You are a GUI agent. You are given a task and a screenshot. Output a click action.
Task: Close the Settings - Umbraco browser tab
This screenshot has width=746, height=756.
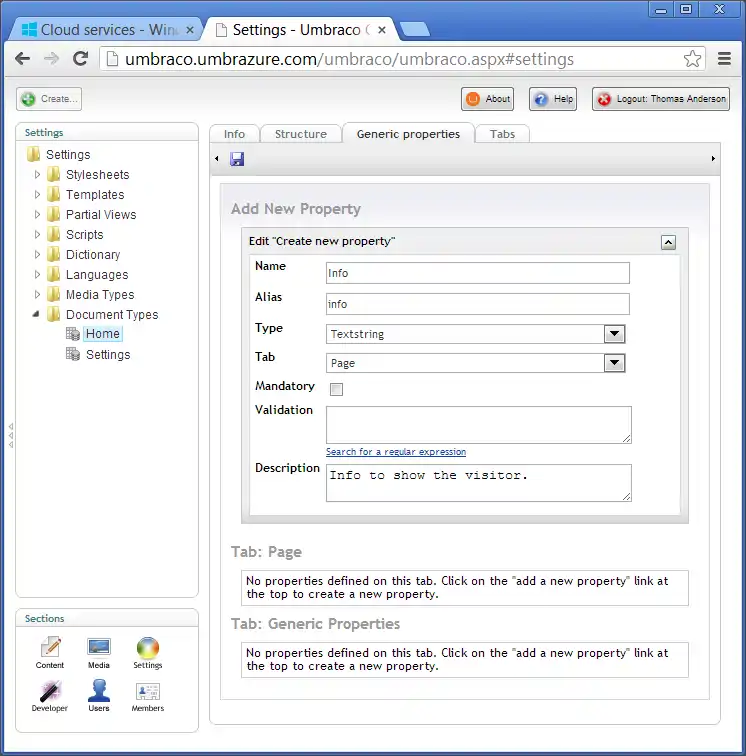click(381, 30)
